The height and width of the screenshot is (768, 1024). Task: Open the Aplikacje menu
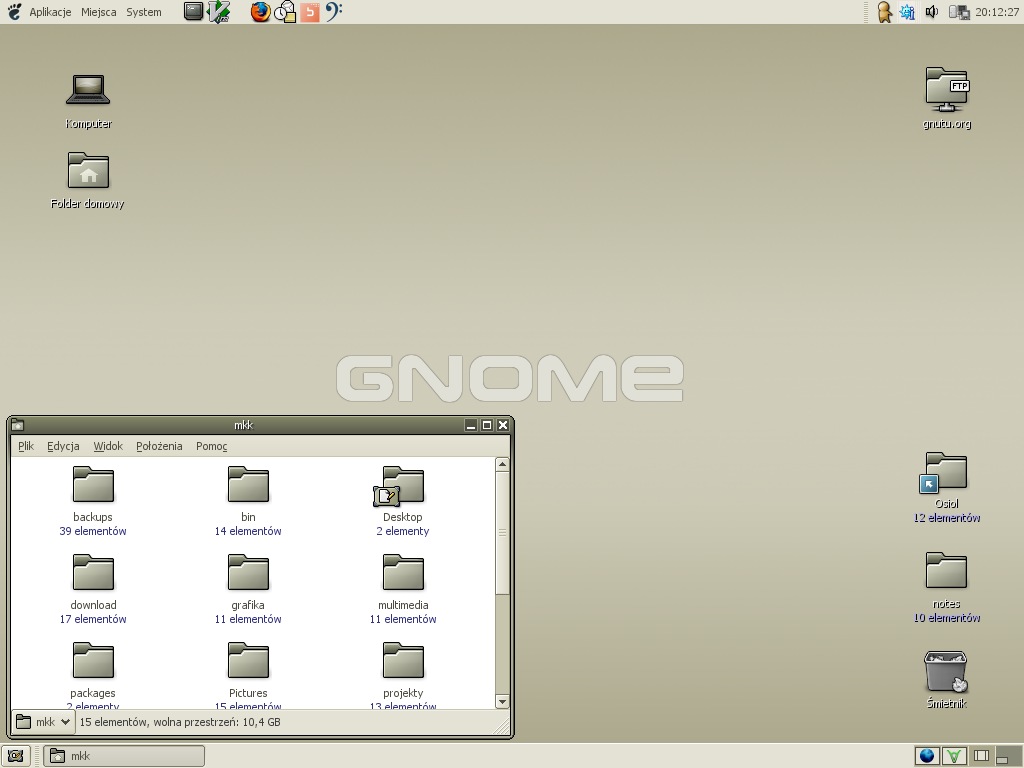[50, 12]
